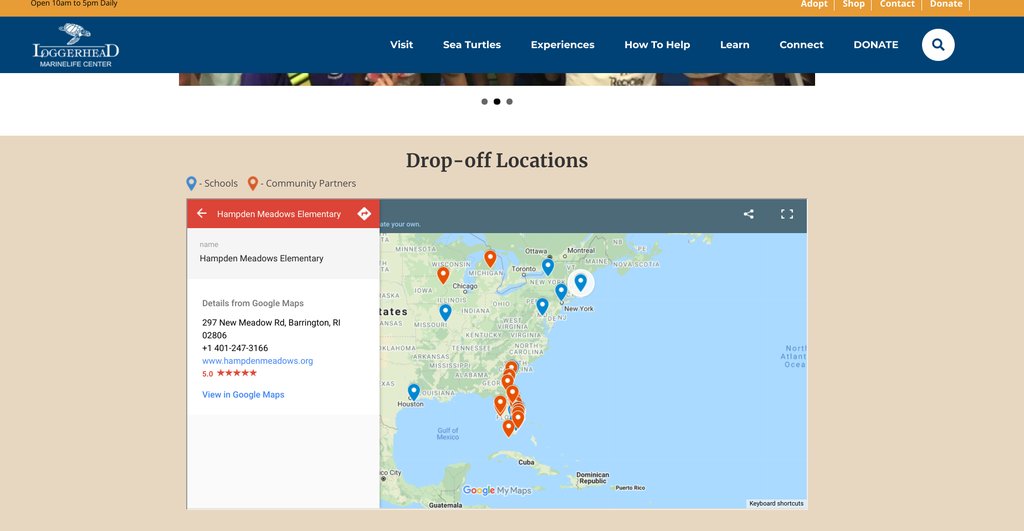Click the Loggerhead Marinelife Center logo
1024x531 pixels.
pyautogui.click(x=76, y=45)
